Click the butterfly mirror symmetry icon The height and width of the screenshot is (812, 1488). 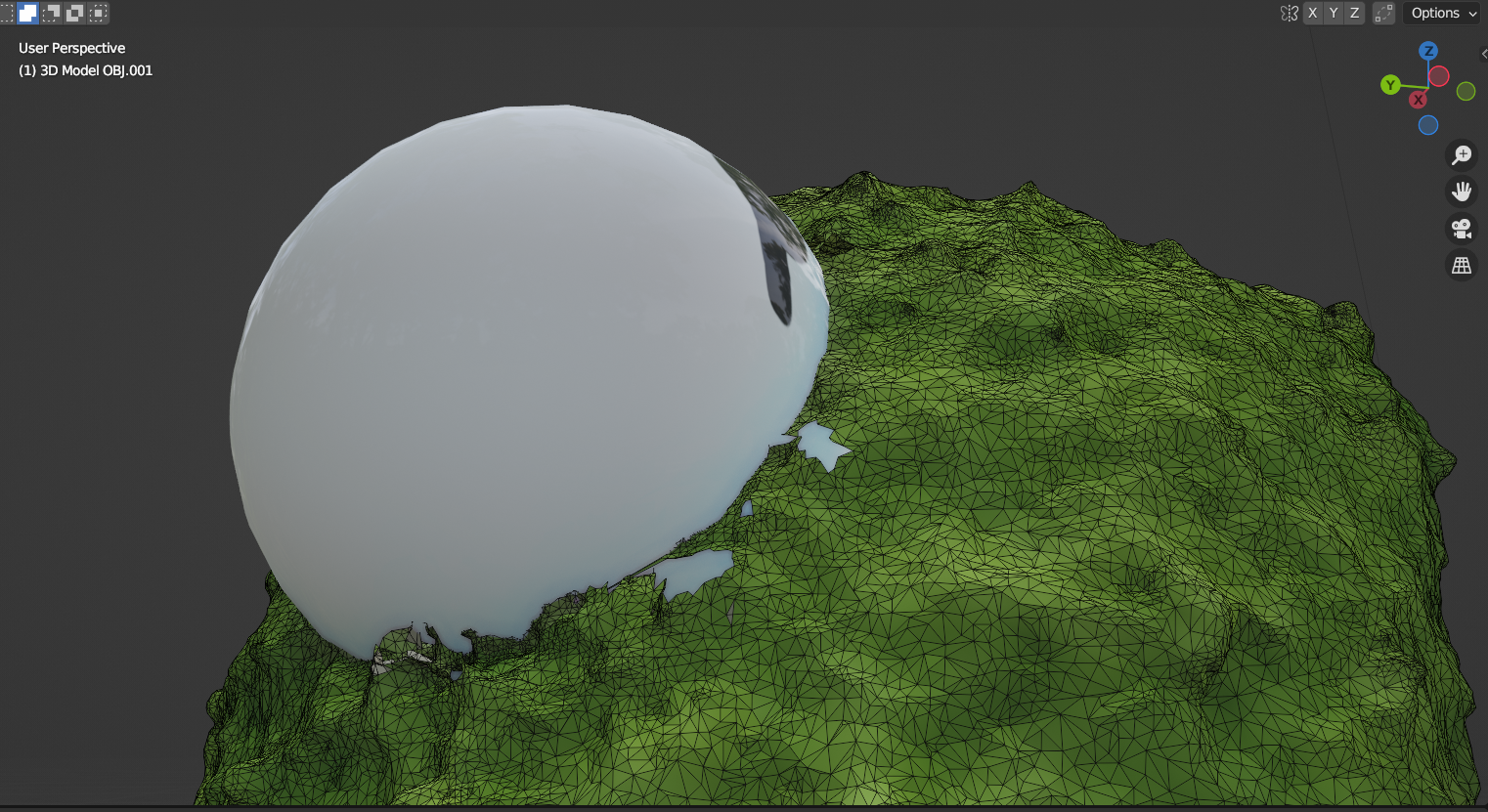[x=1290, y=13]
